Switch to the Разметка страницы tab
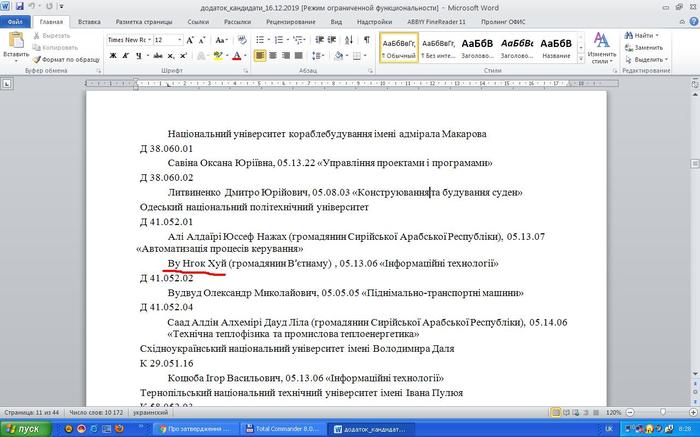 point(144,21)
